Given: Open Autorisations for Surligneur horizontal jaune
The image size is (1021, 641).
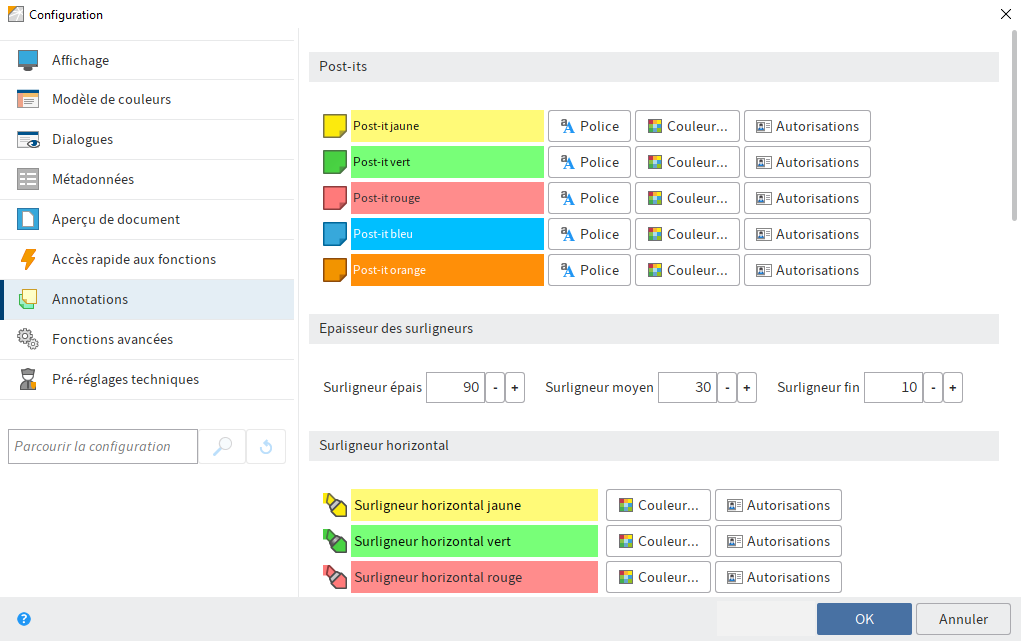Looking at the screenshot, I should click(778, 504).
